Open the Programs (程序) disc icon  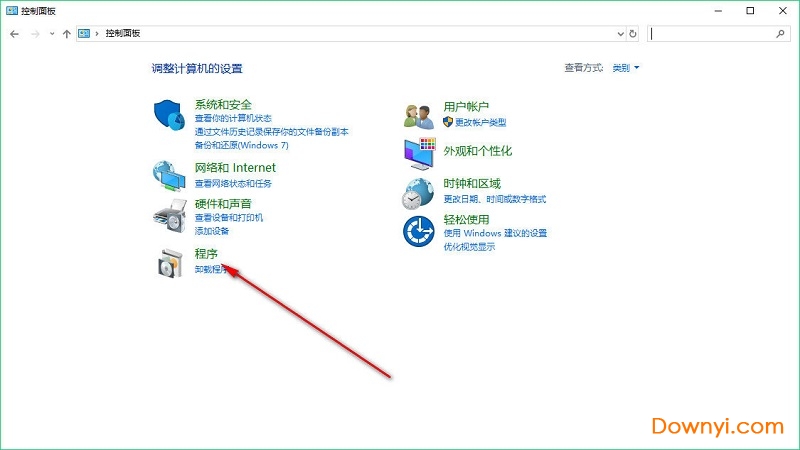tap(170, 262)
